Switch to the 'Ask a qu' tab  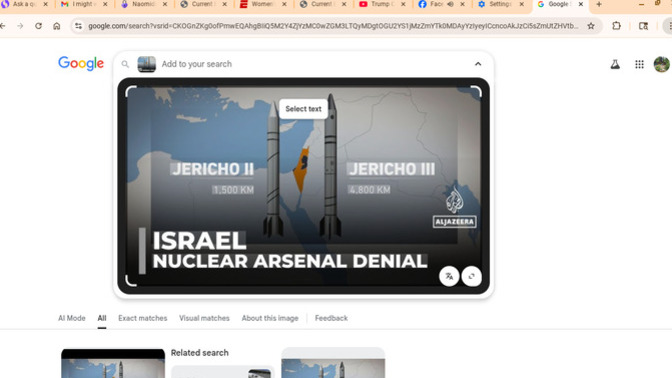coord(24,4)
